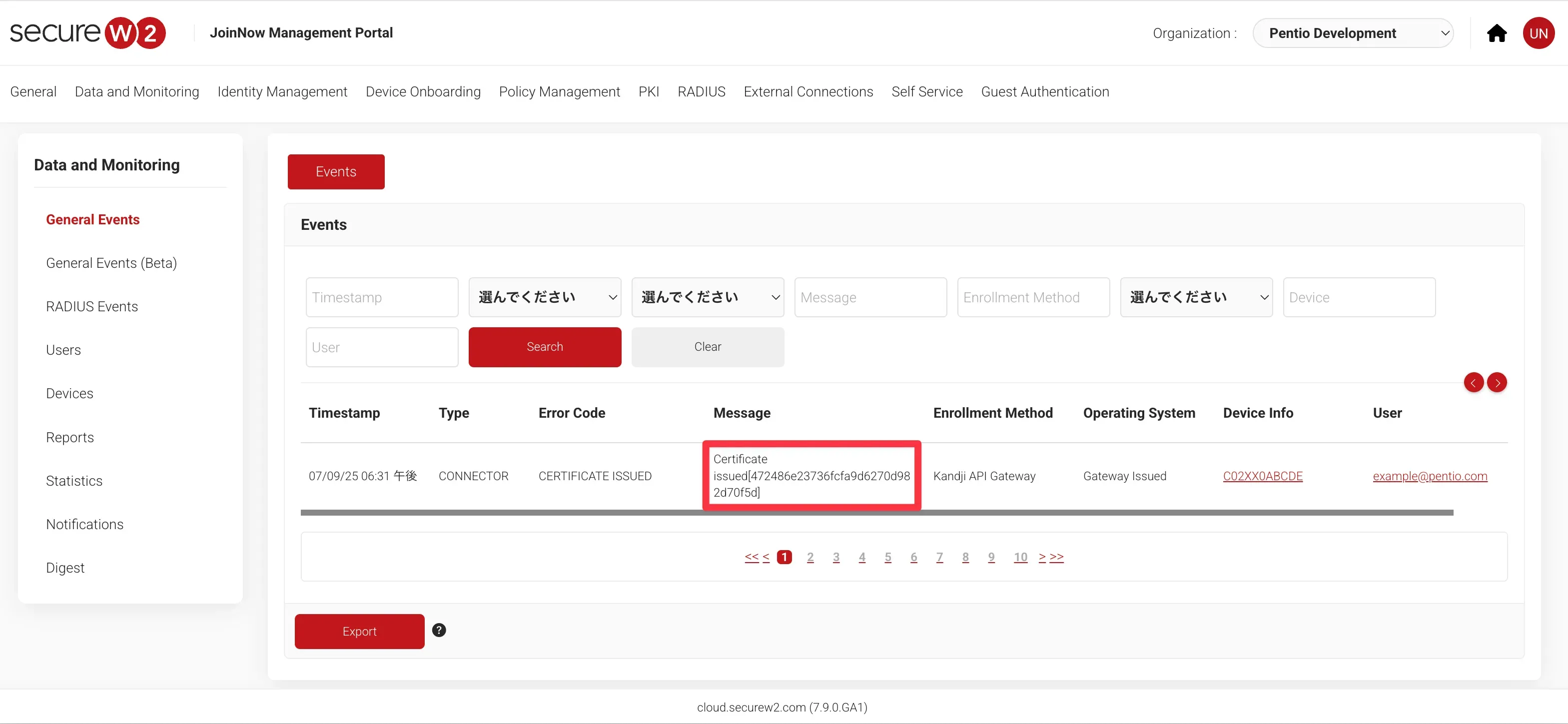Click the Export button
1568x724 pixels.
coord(359,632)
